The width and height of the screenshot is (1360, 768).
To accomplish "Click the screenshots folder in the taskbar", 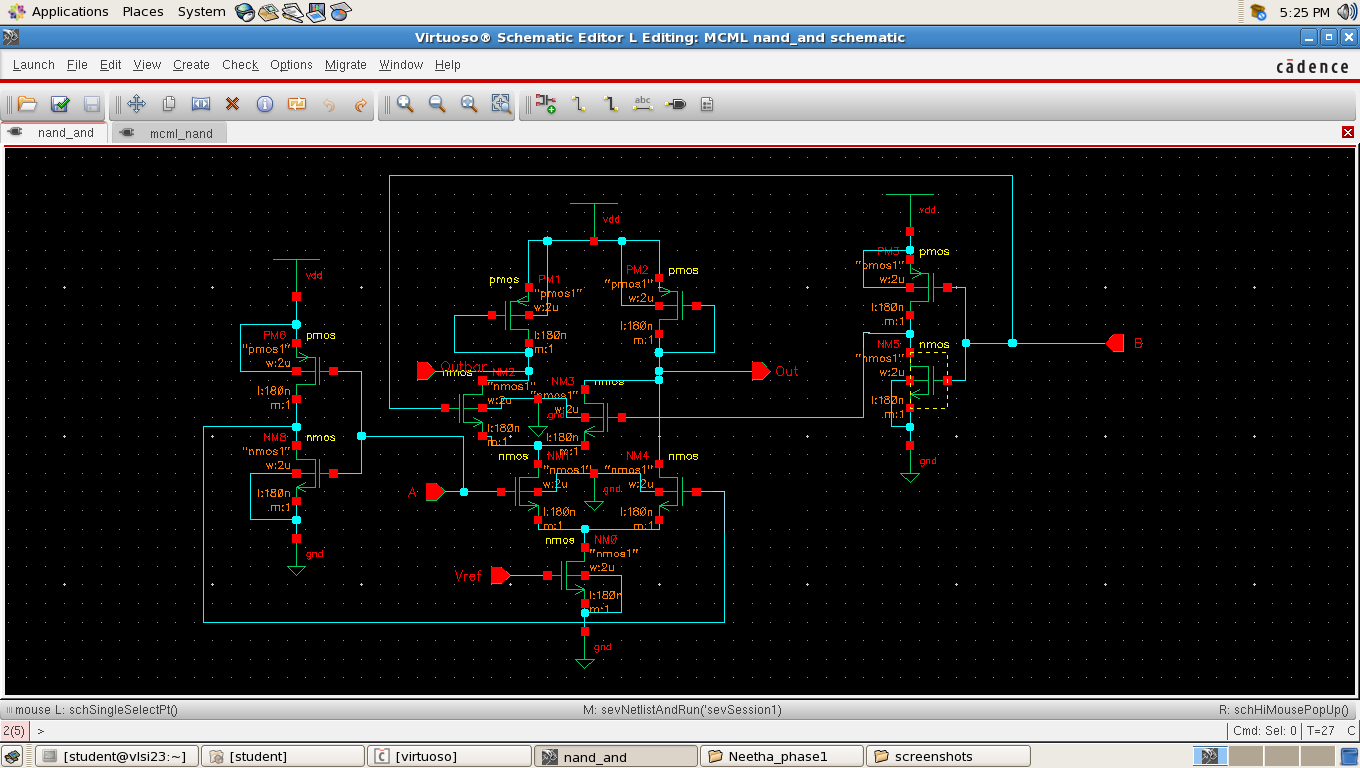I will point(946,755).
